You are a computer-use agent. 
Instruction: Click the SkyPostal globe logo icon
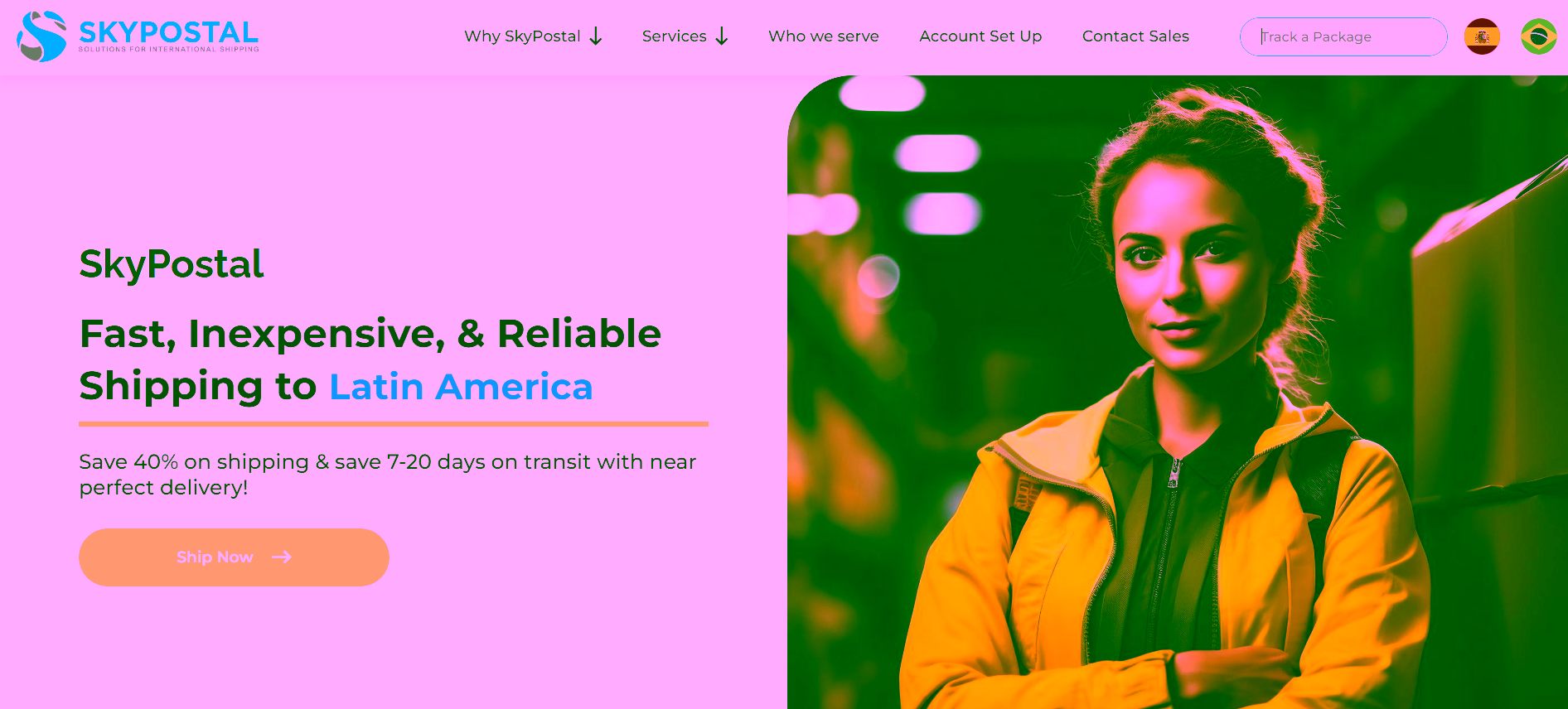pyautogui.click(x=41, y=36)
